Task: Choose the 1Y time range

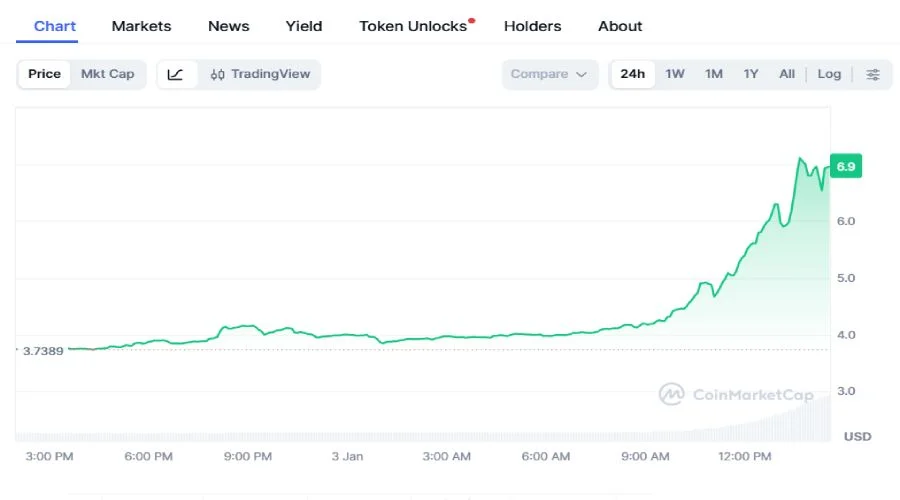Action: [751, 74]
